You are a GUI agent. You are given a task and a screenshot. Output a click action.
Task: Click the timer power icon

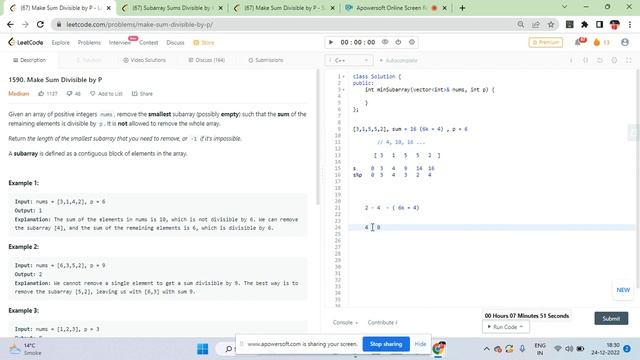coord(398,42)
